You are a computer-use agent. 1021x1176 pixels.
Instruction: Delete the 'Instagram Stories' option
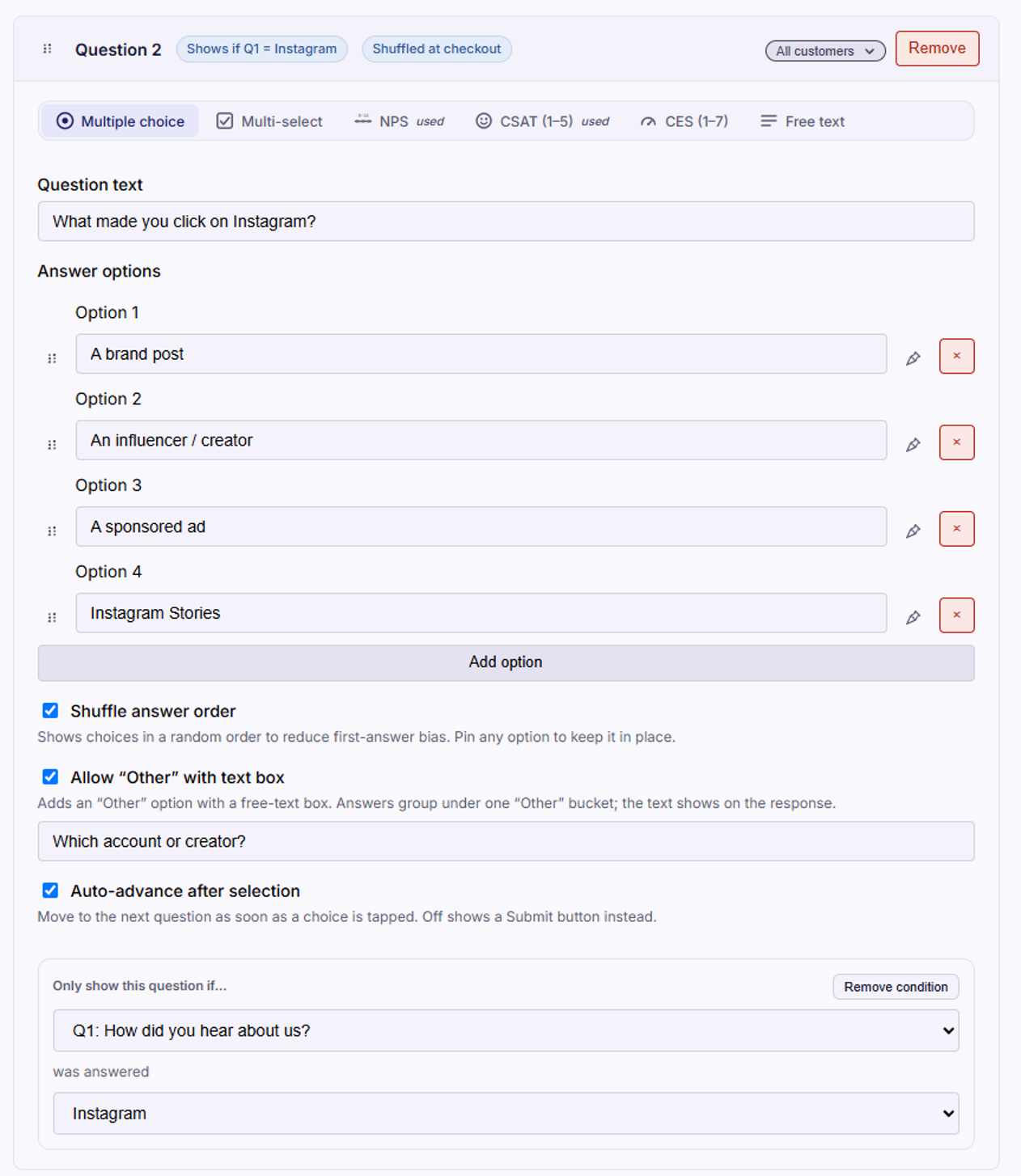(956, 615)
